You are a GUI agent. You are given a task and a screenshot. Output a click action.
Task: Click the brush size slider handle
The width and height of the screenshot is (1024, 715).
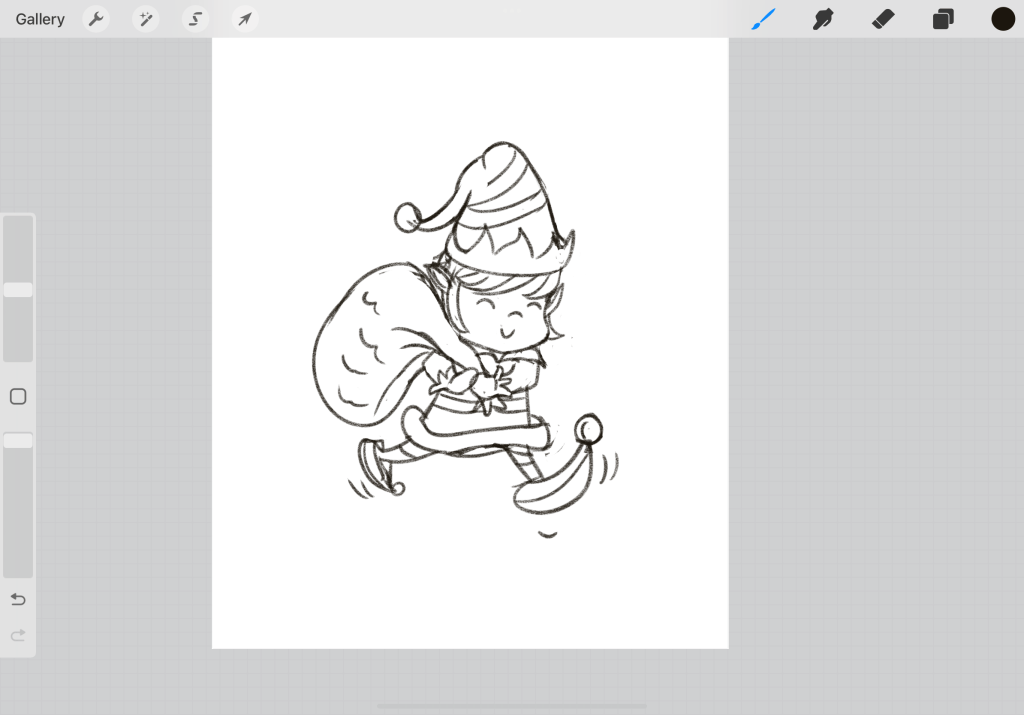(x=18, y=290)
